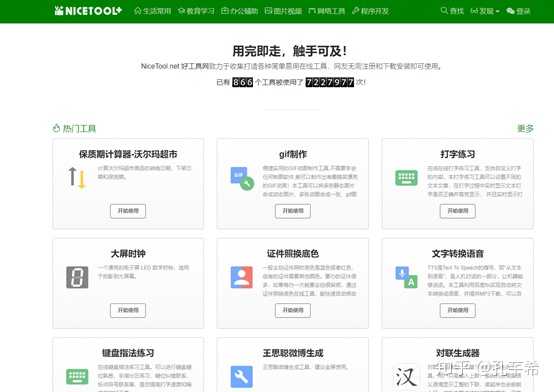Click 开始使用 under 打字练习
The image size is (554, 392).
coord(458,211)
